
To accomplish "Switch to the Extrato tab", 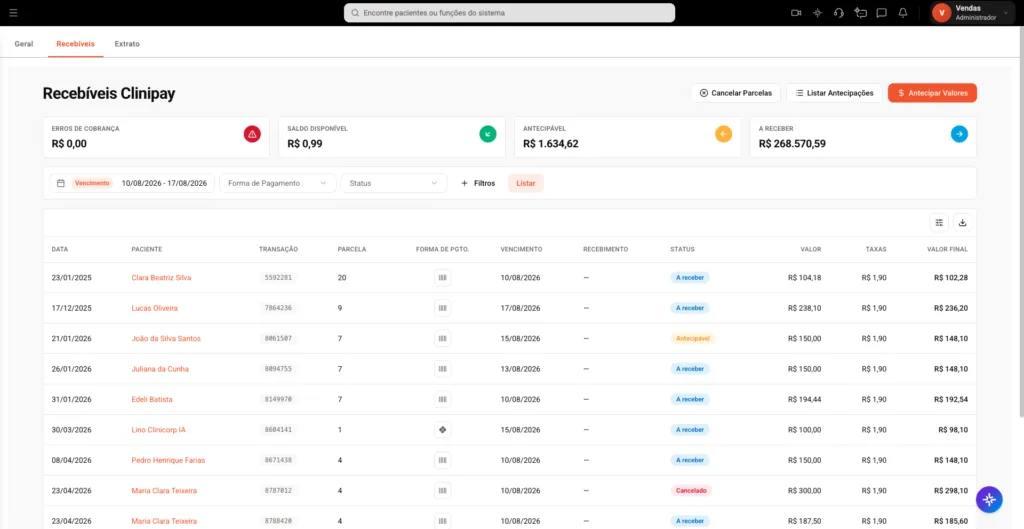I will pyautogui.click(x=127, y=44).
